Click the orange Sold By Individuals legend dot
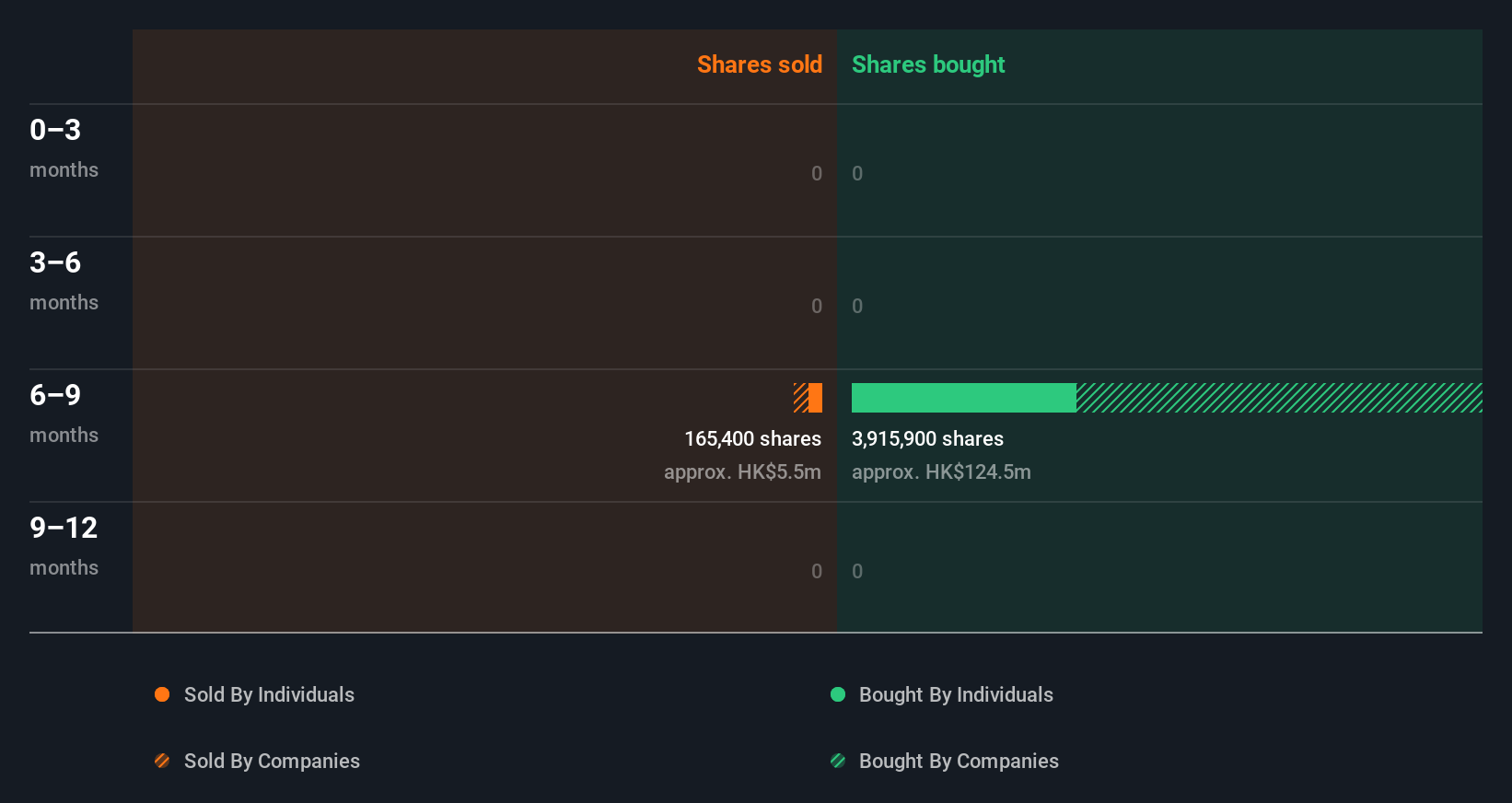This screenshot has width=1512, height=803. coord(162,694)
